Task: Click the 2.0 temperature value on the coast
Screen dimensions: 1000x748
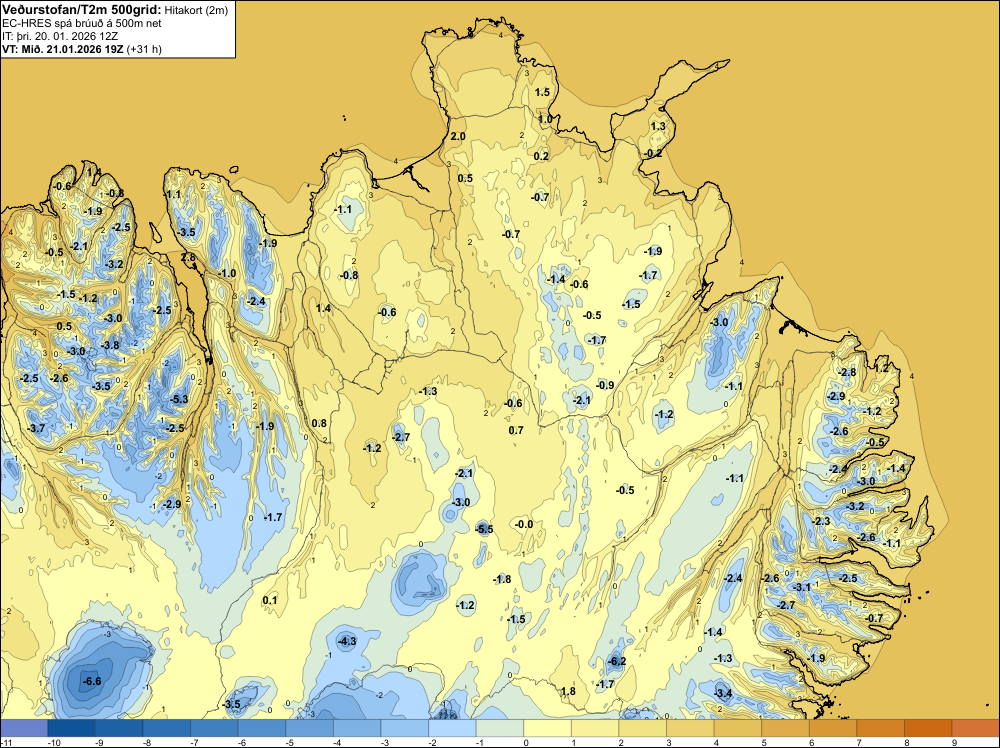Action: click(x=458, y=136)
